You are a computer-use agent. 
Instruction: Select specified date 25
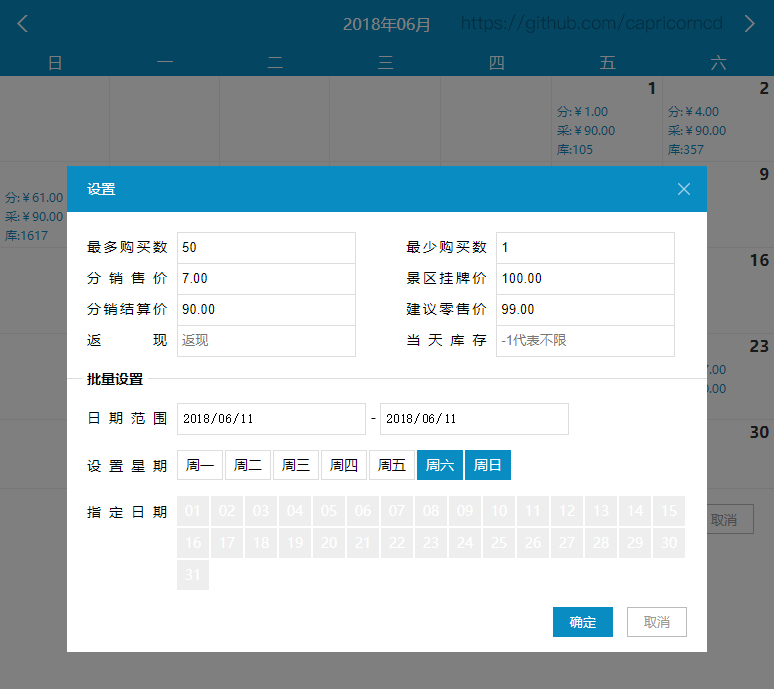[499, 543]
